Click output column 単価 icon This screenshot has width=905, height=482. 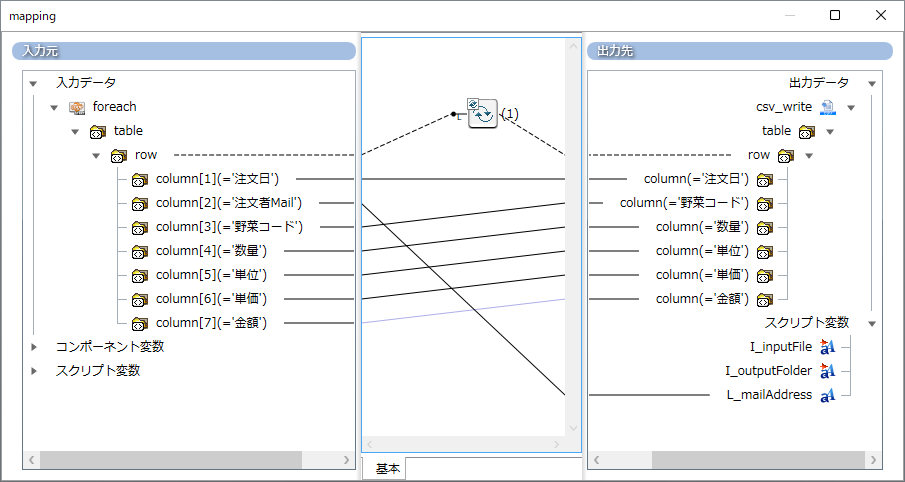(x=765, y=275)
